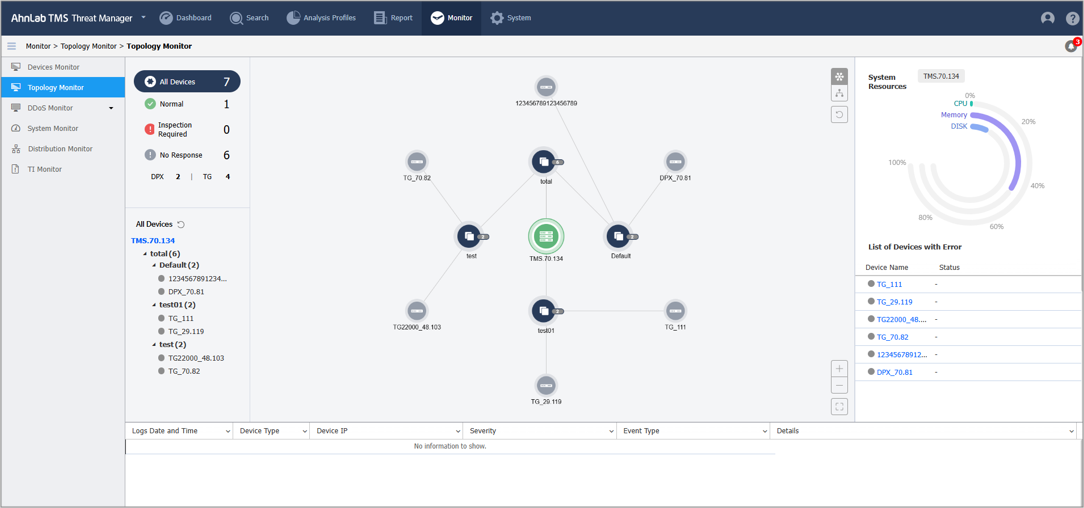Zoom in the topology with plus button
Image resolution: width=1084 pixels, height=508 pixels.
(x=839, y=368)
